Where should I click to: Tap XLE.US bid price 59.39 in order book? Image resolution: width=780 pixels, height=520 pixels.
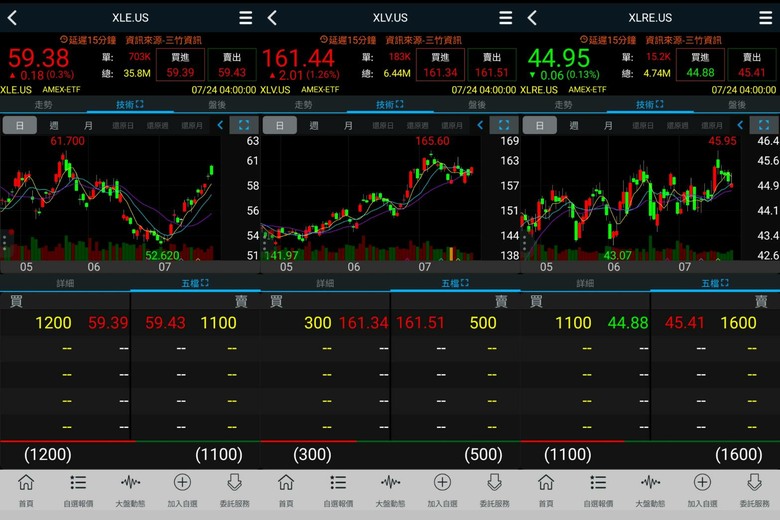(x=108, y=323)
